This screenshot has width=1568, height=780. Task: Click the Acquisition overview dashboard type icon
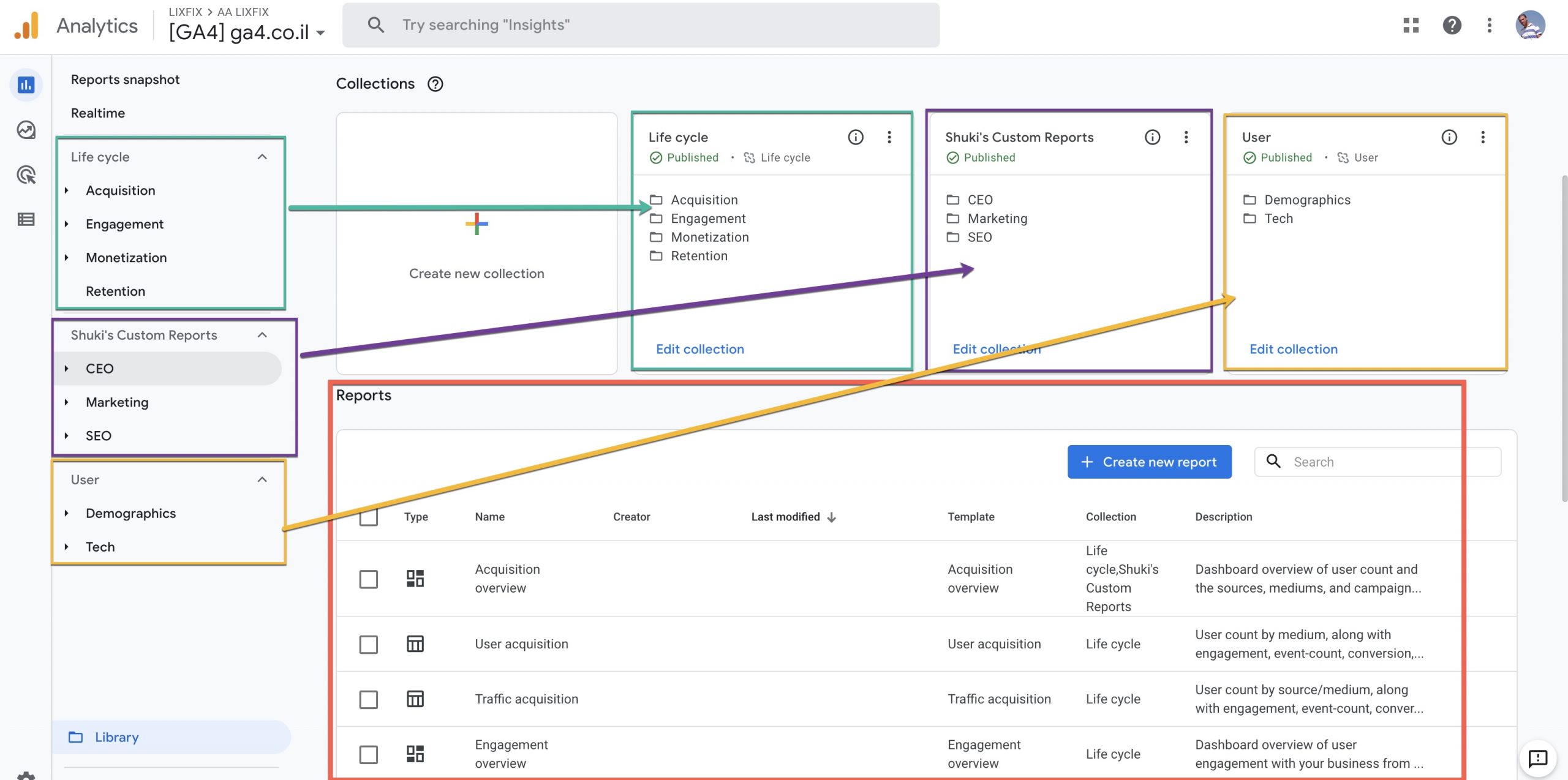pyautogui.click(x=415, y=579)
